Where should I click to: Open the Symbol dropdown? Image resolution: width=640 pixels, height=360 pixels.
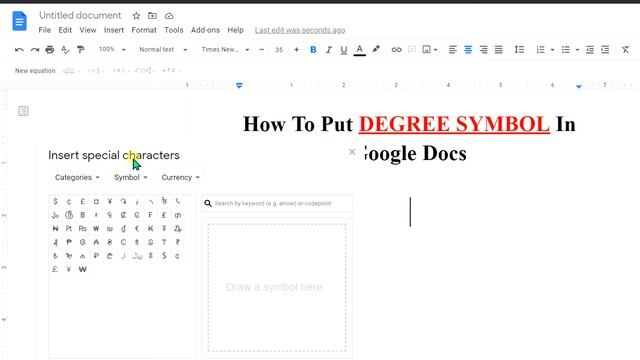click(131, 177)
